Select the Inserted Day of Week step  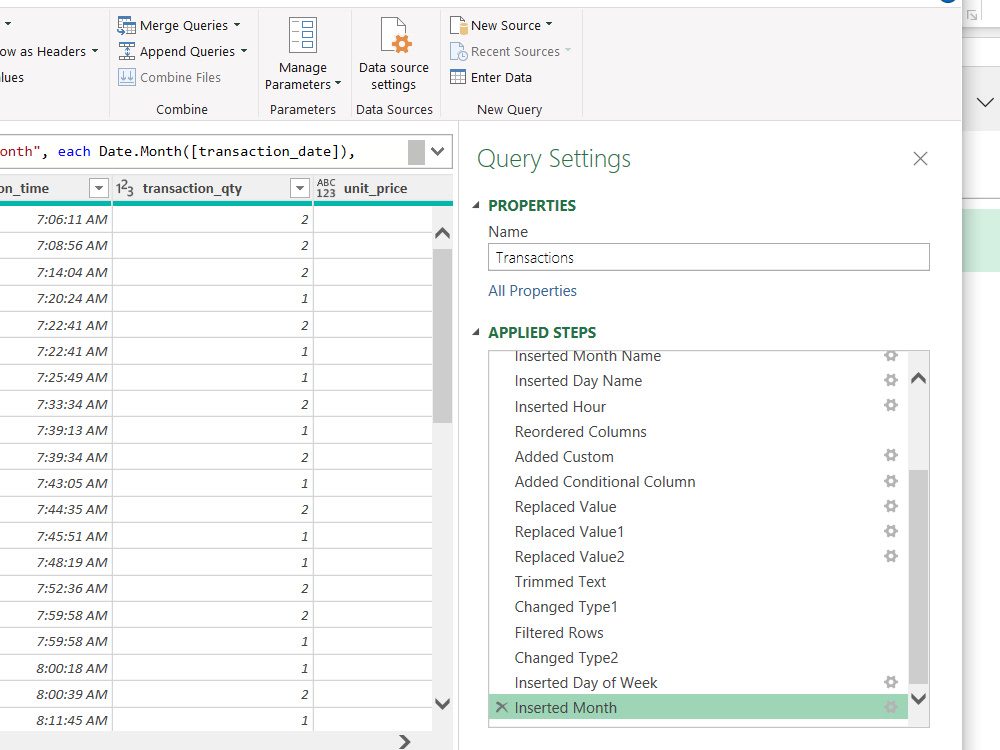coord(585,682)
